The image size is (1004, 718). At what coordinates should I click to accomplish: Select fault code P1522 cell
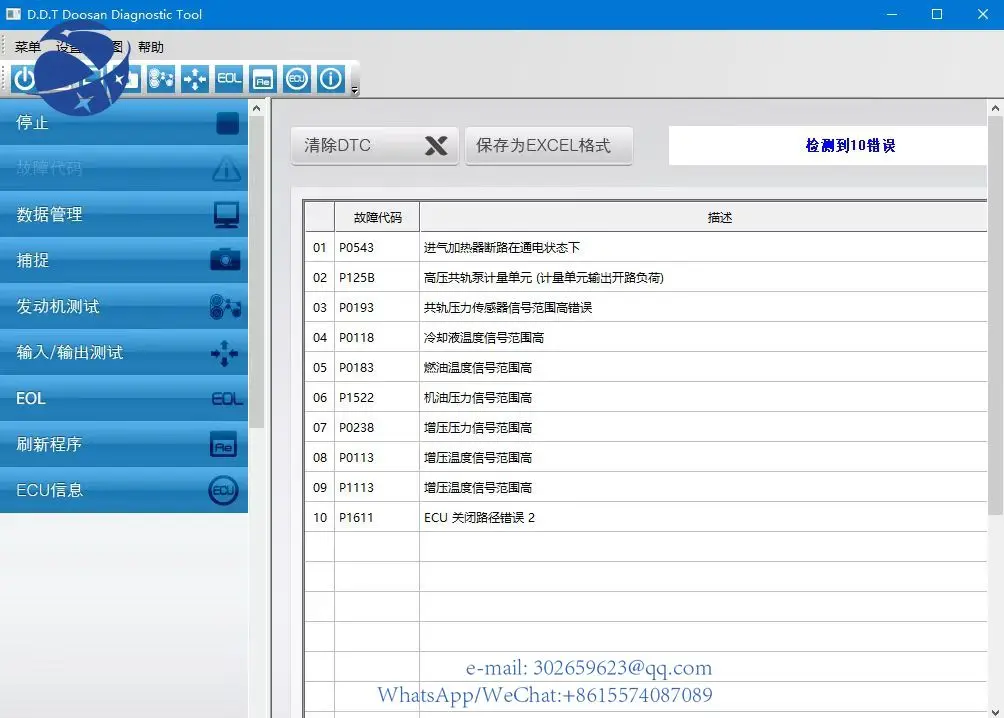tap(377, 398)
